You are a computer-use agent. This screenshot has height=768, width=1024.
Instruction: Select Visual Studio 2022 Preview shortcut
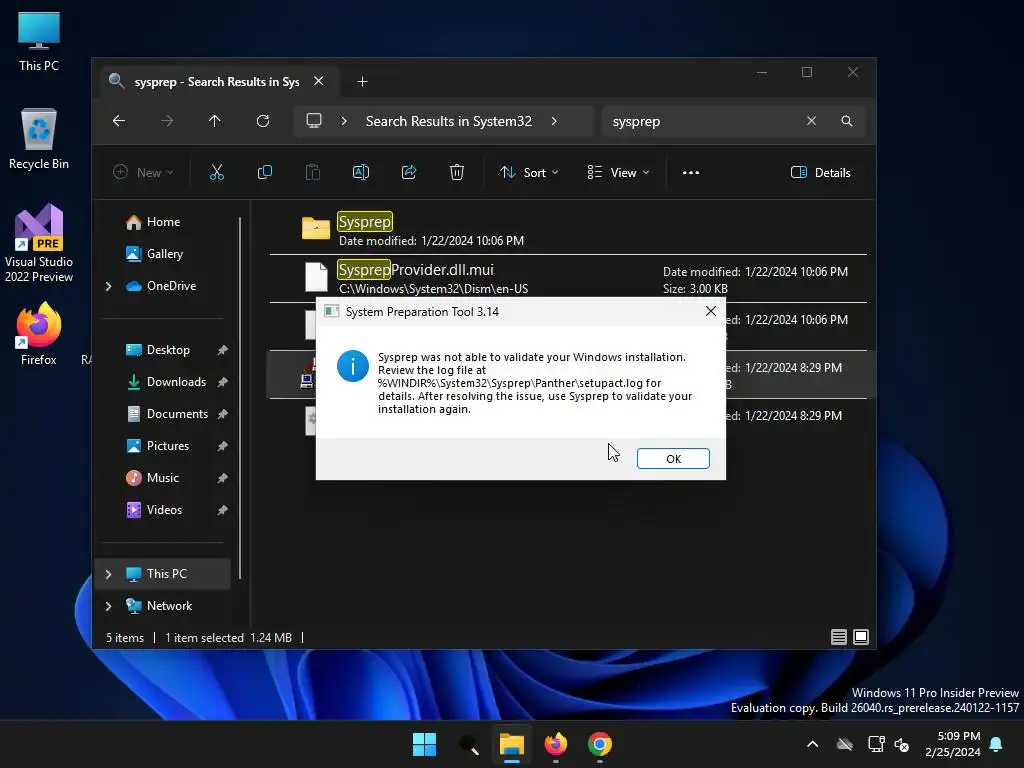point(39,243)
